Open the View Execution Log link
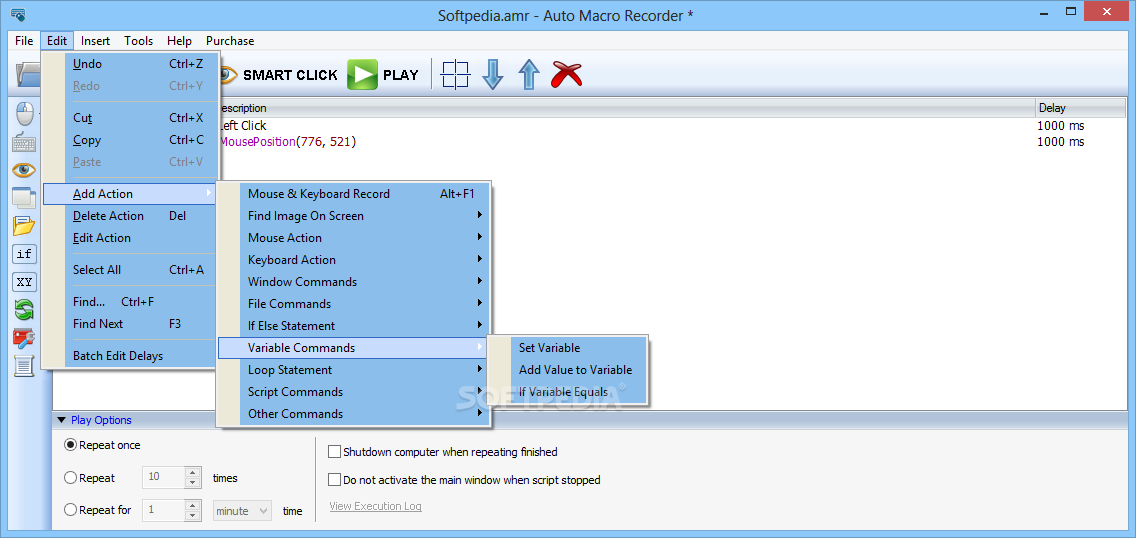 tap(375, 506)
